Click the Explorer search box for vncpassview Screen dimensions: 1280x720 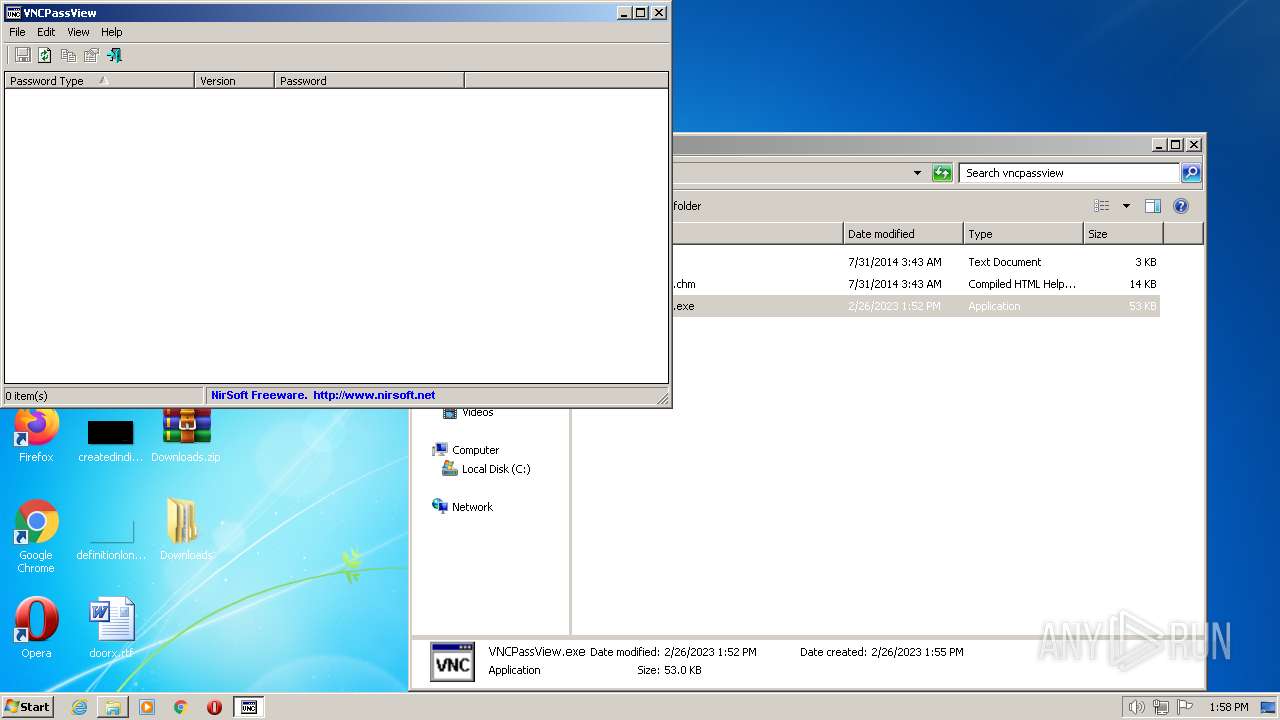(1068, 173)
